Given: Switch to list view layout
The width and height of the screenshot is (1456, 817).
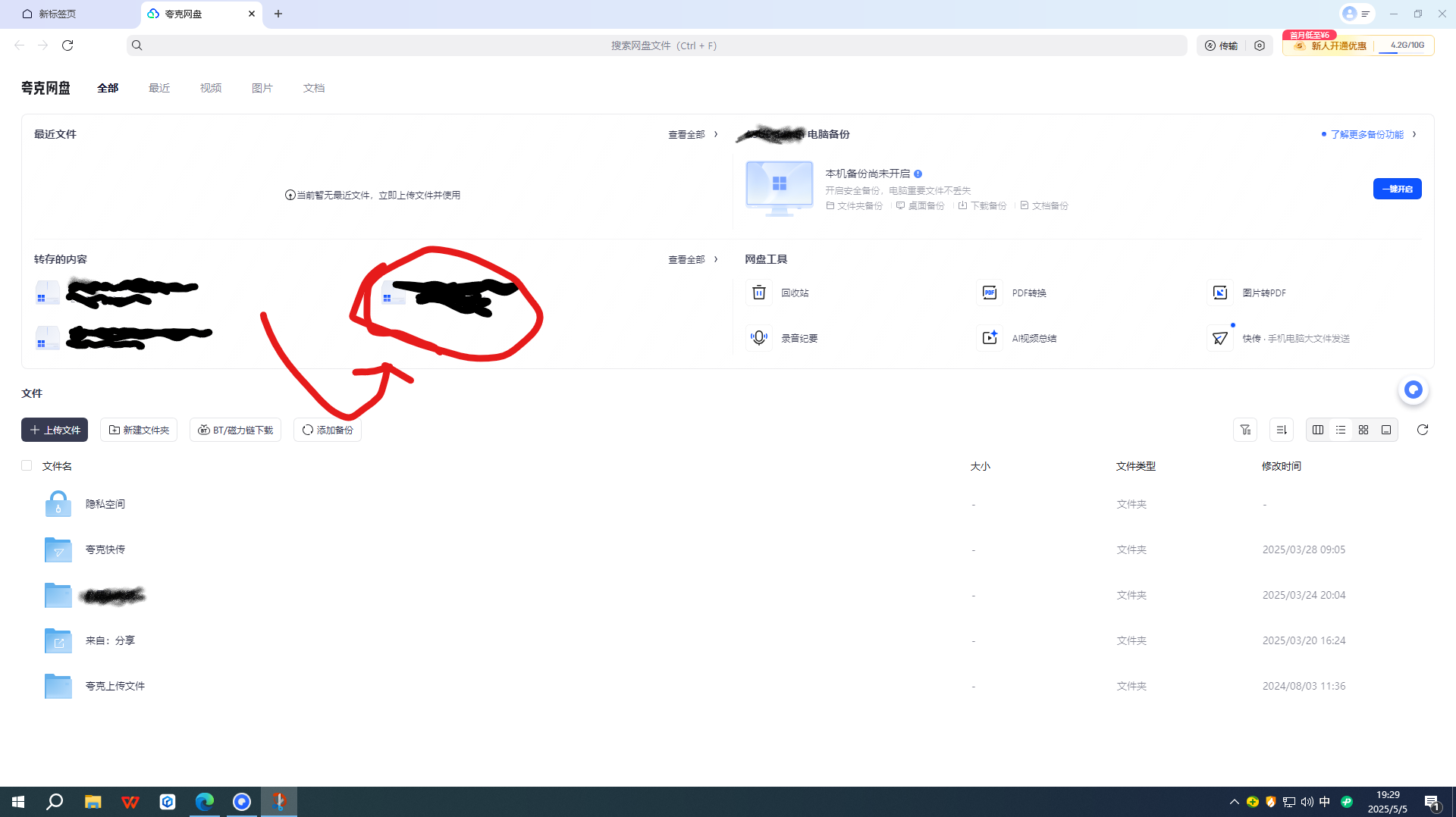Looking at the screenshot, I should click(1341, 430).
